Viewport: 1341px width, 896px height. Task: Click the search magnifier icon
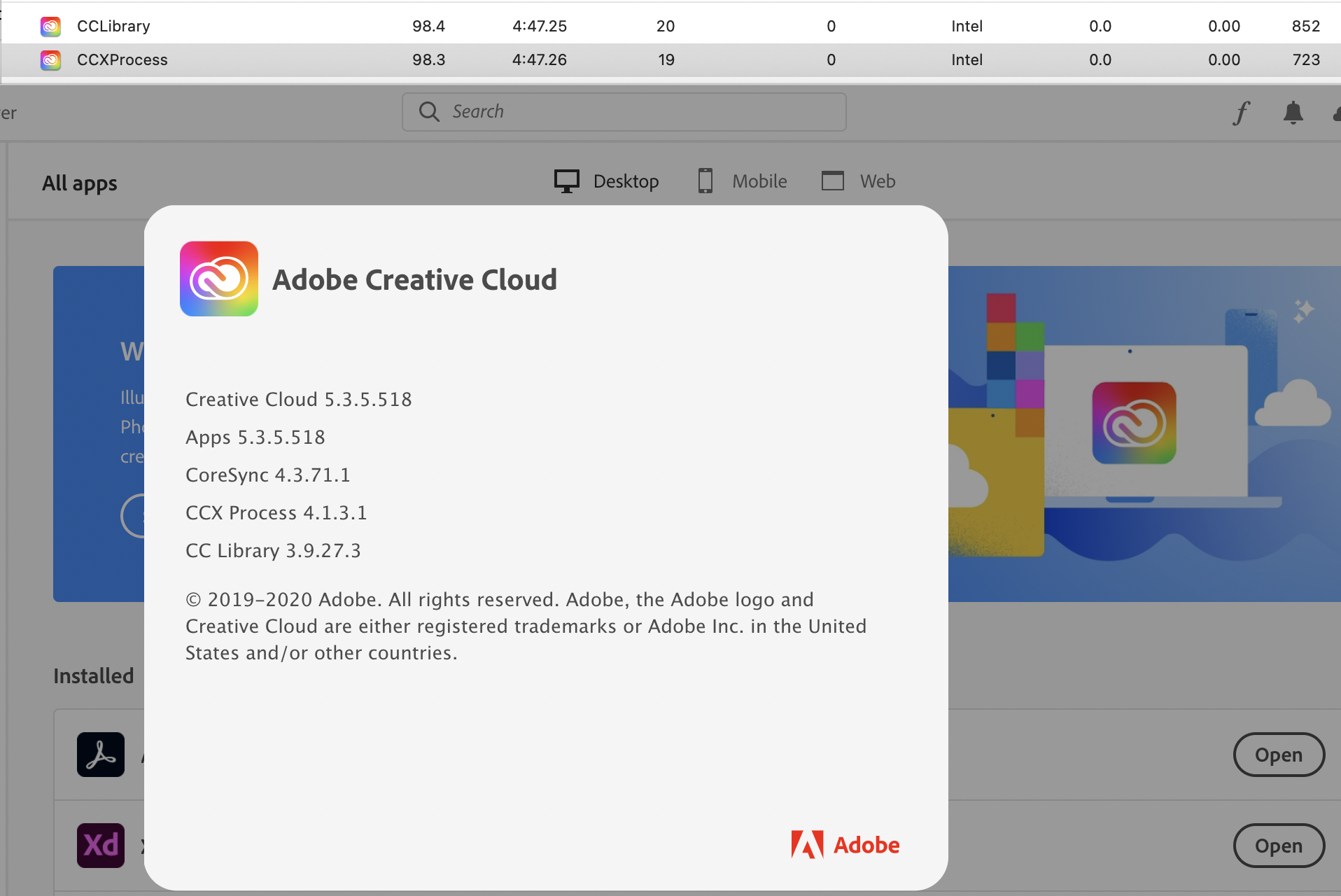click(x=429, y=111)
